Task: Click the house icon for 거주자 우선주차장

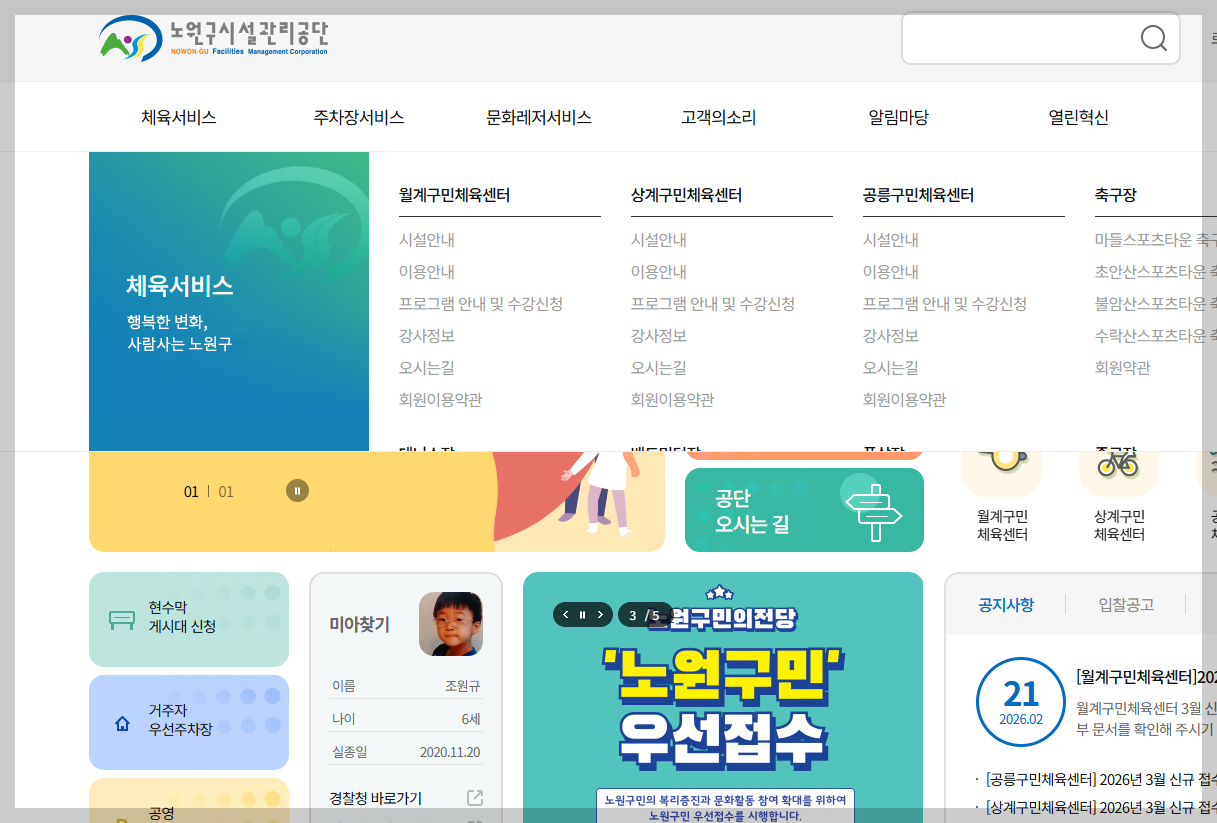Action: click(122, 723)
